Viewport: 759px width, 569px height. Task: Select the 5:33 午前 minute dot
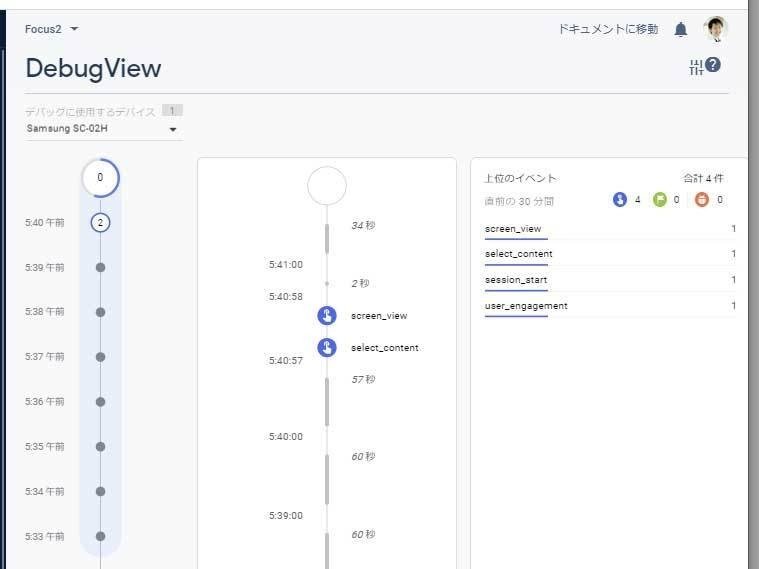[100, 536]
